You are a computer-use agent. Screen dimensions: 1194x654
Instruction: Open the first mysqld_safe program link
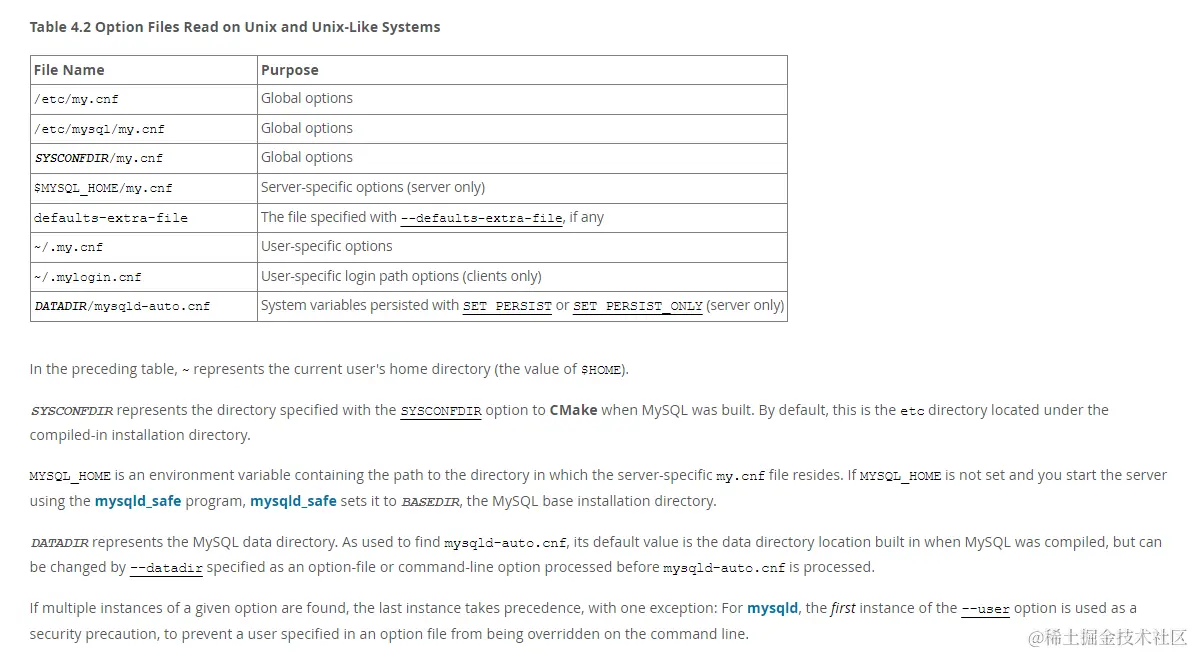coord(138,501)
